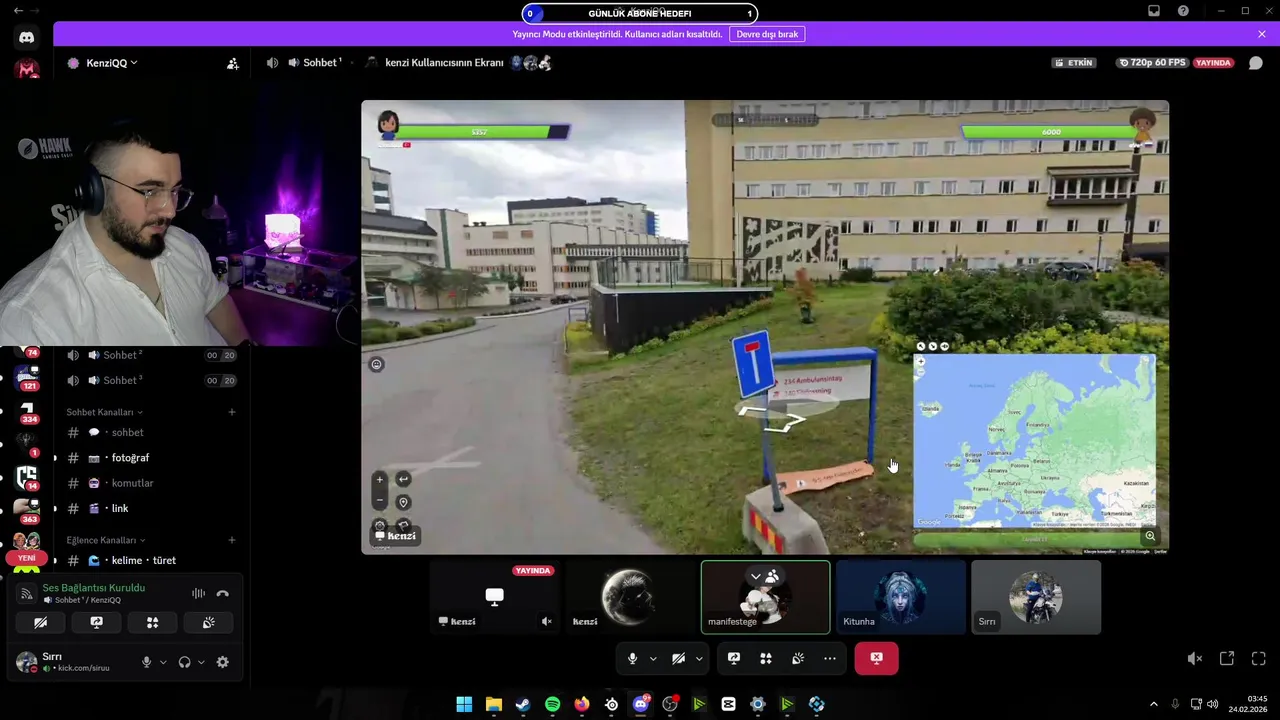Disconnect from voice with hang-up icon
Viewport: 1280px width, 720px height.
(x=222, y=594)
